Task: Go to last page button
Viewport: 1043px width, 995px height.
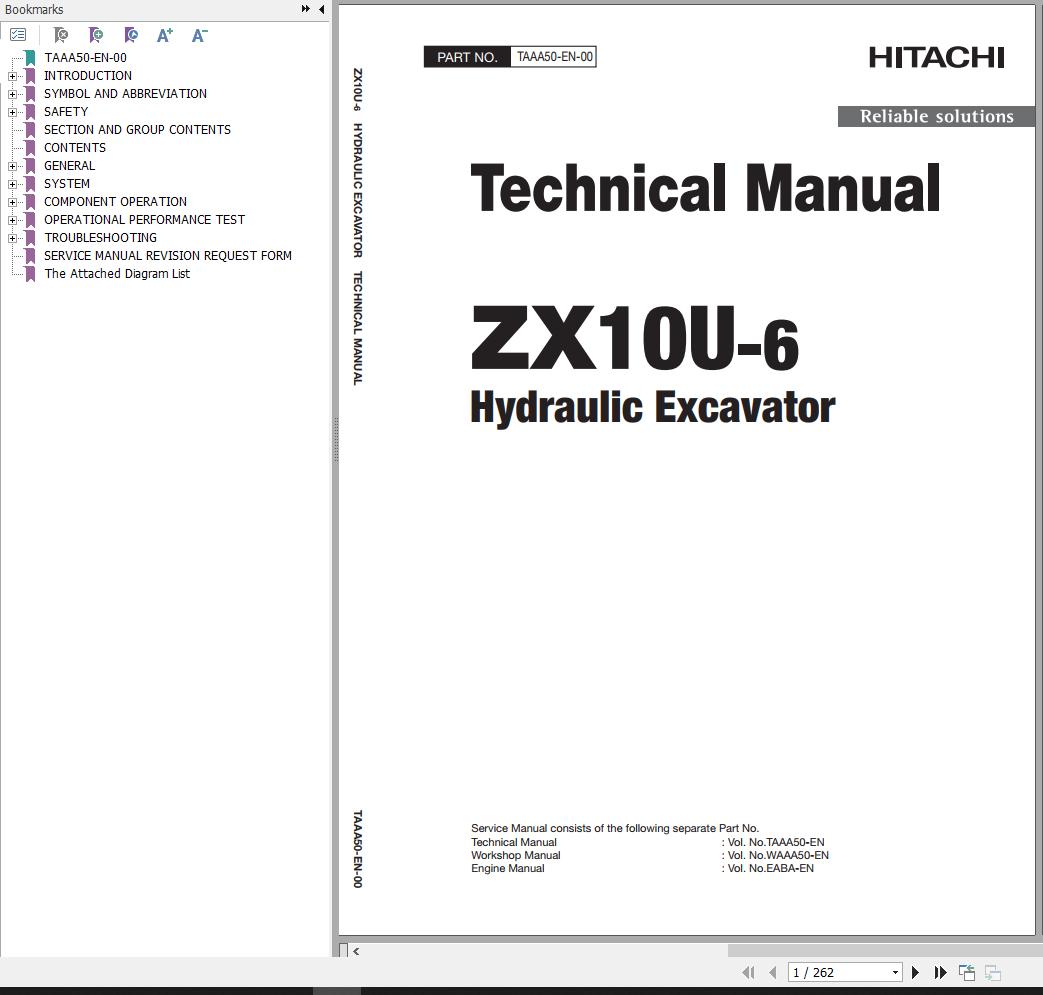Action: coord(940,972)
